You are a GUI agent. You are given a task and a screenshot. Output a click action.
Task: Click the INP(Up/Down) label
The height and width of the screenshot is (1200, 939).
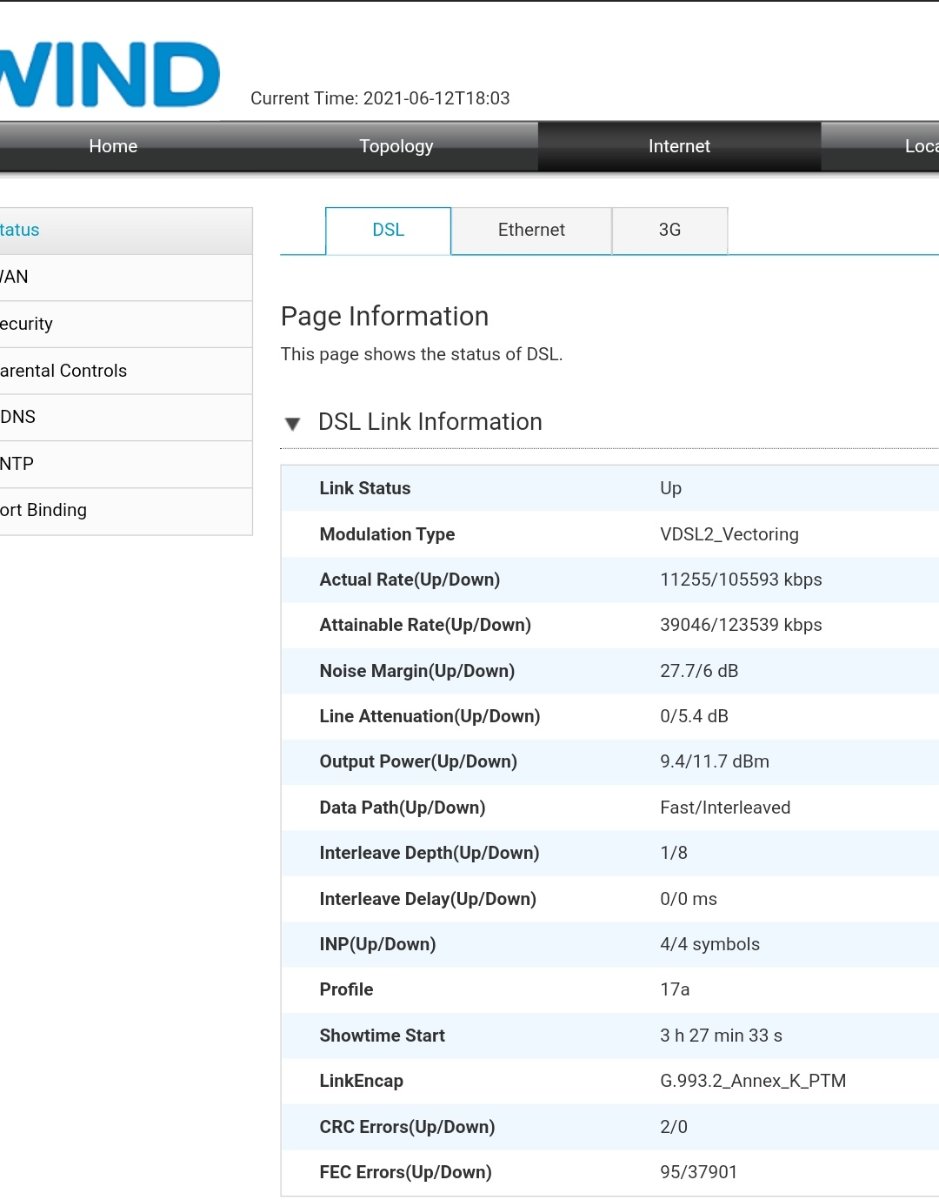[x=378, y=944]
